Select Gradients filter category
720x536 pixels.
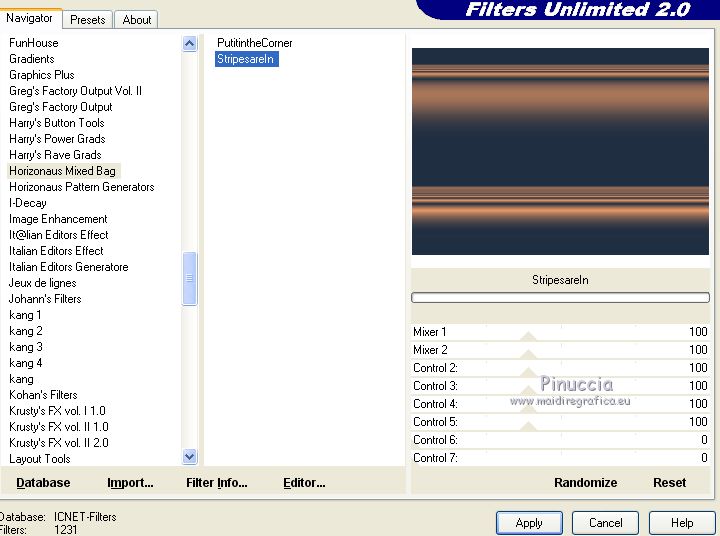coord(32,59)
